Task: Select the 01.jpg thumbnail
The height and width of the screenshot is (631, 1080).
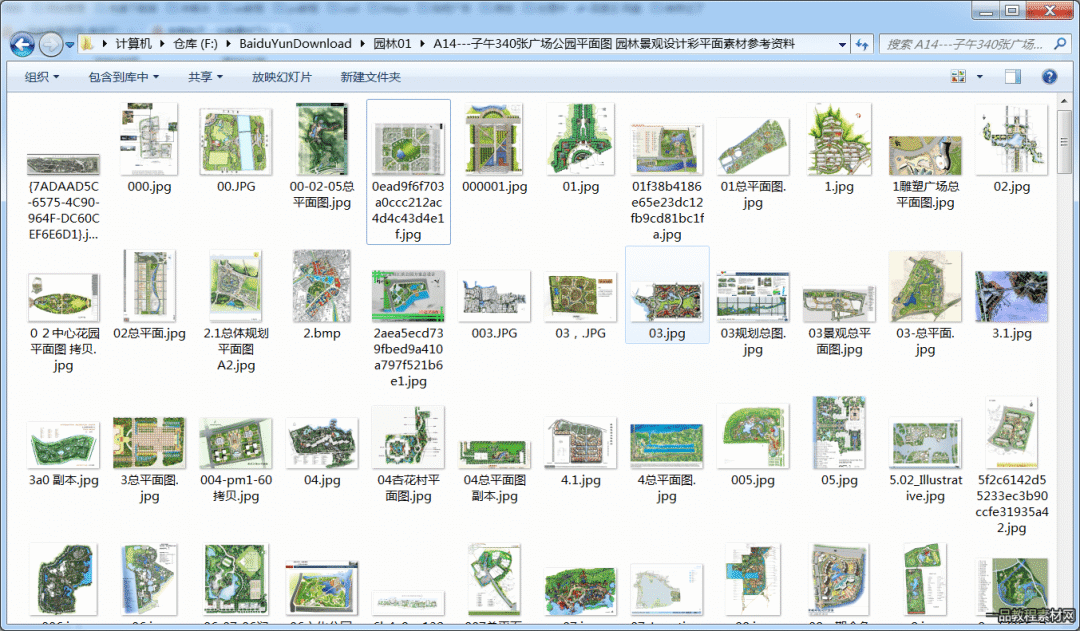Action: (580, 139)
